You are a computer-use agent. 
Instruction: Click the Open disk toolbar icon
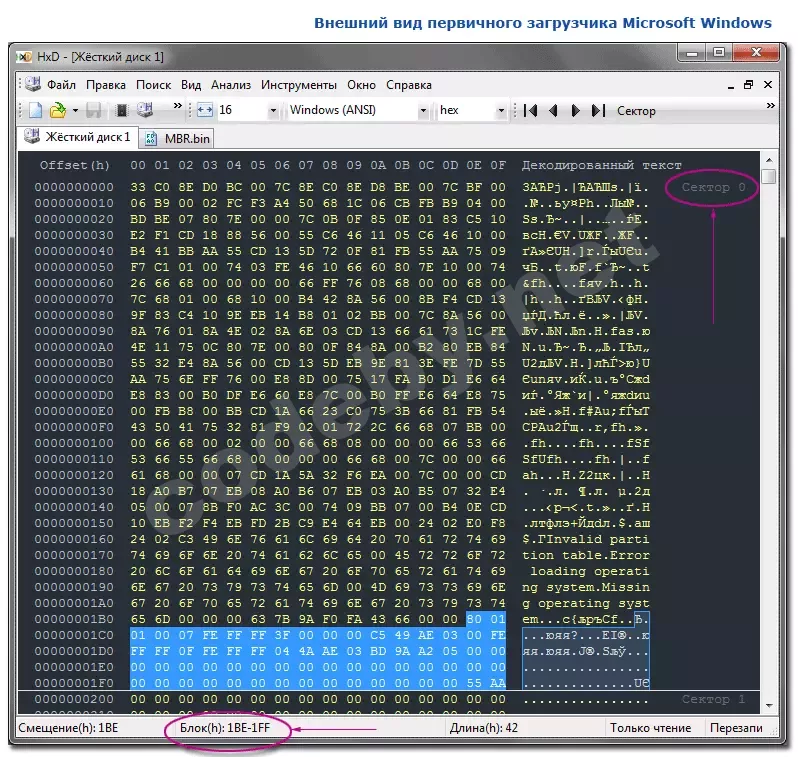tap(145, 109)
